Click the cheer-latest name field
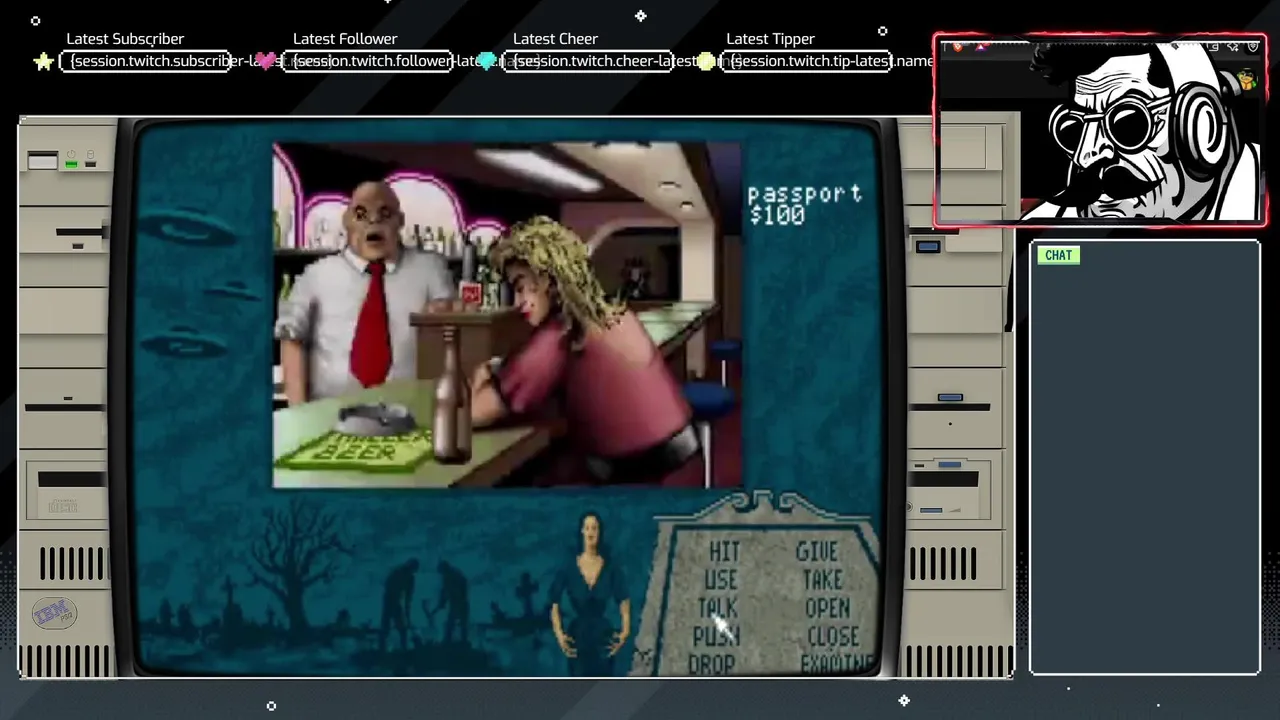The width and height of the screenshot is (1280, 720). (587, 61)
